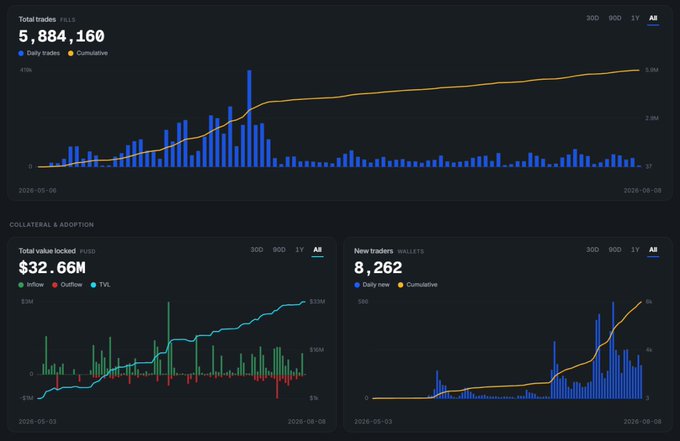The image size is (680, 441).
Task: Toggle Inflow legend series
Action: (31, 284)
